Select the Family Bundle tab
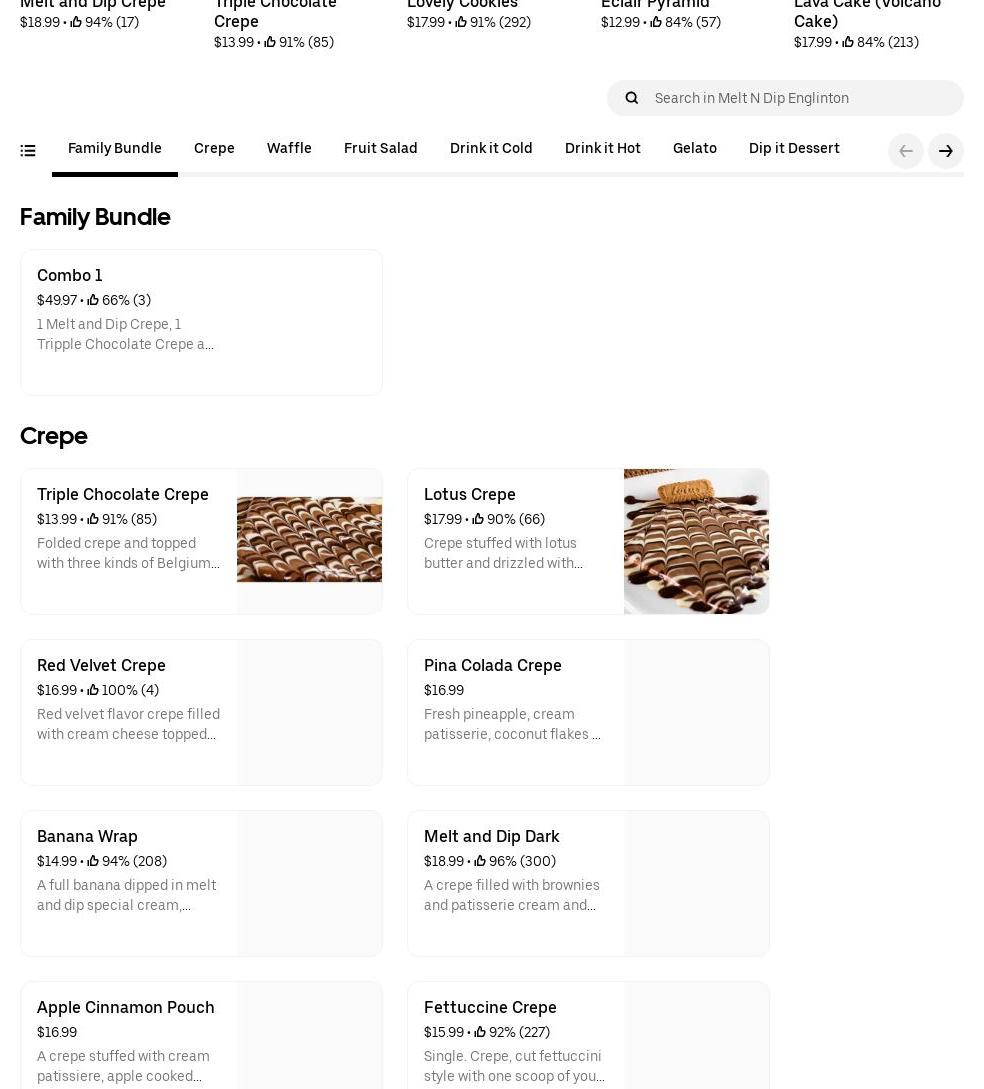This screenshot has width=984, height=1089. pyautogui.click(x=115, y=149)
